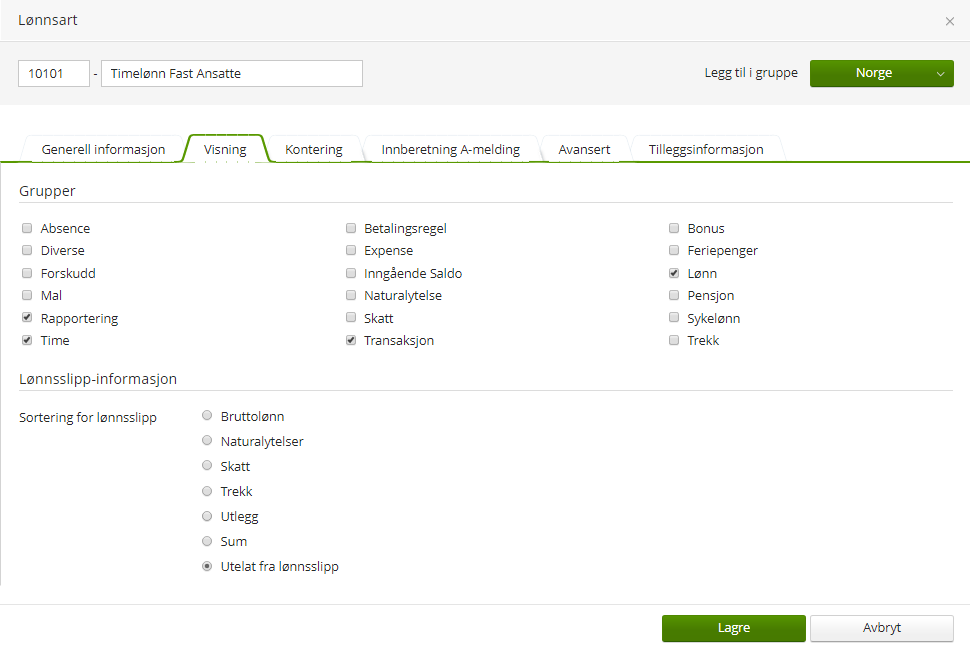Show the Tilleggsinformasjon tab

coord(705,149)
